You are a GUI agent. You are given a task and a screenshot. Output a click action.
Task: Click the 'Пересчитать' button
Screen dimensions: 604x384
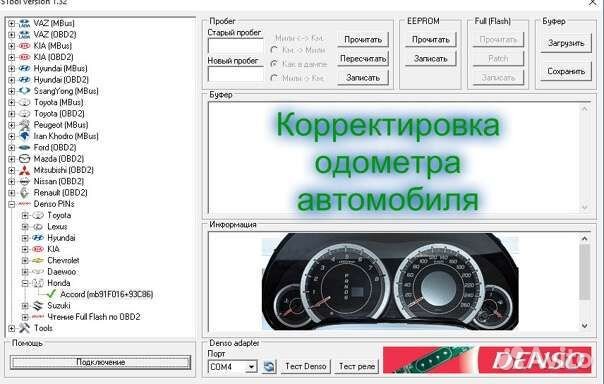(x=362, y=59)
